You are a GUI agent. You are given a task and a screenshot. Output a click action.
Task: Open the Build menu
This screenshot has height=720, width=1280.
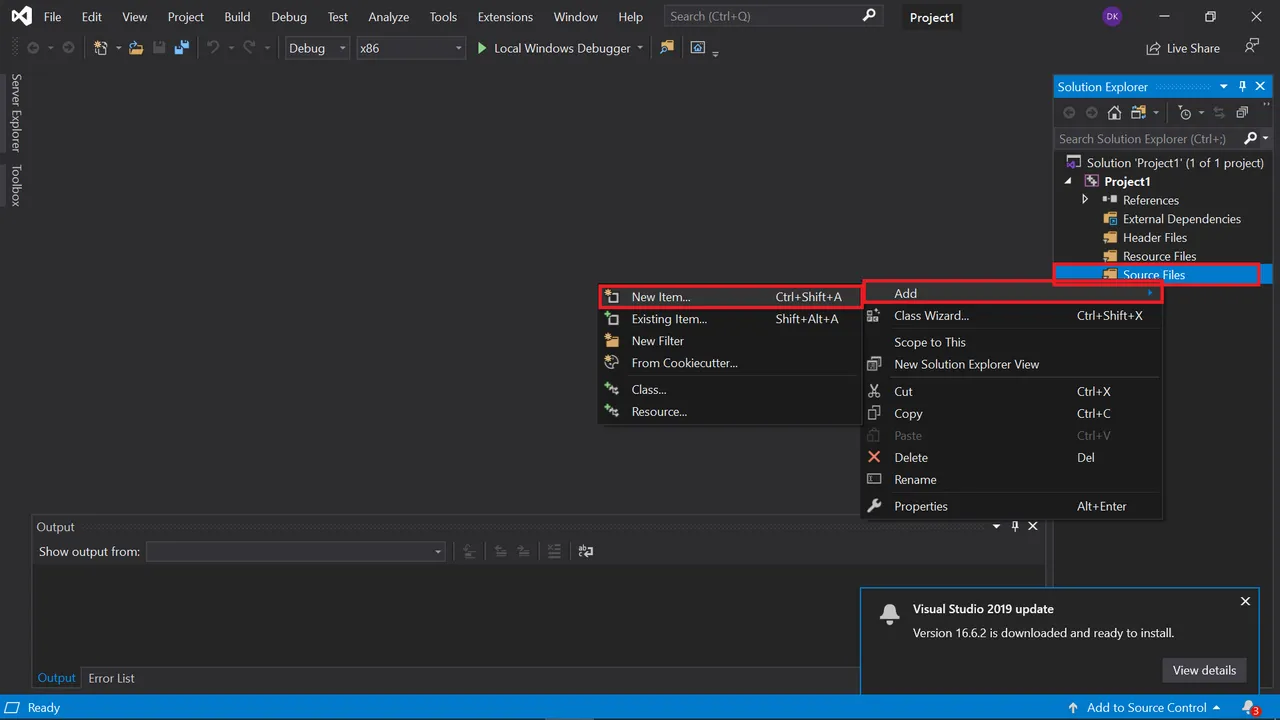pyautogui.click(x=237, y=17)
